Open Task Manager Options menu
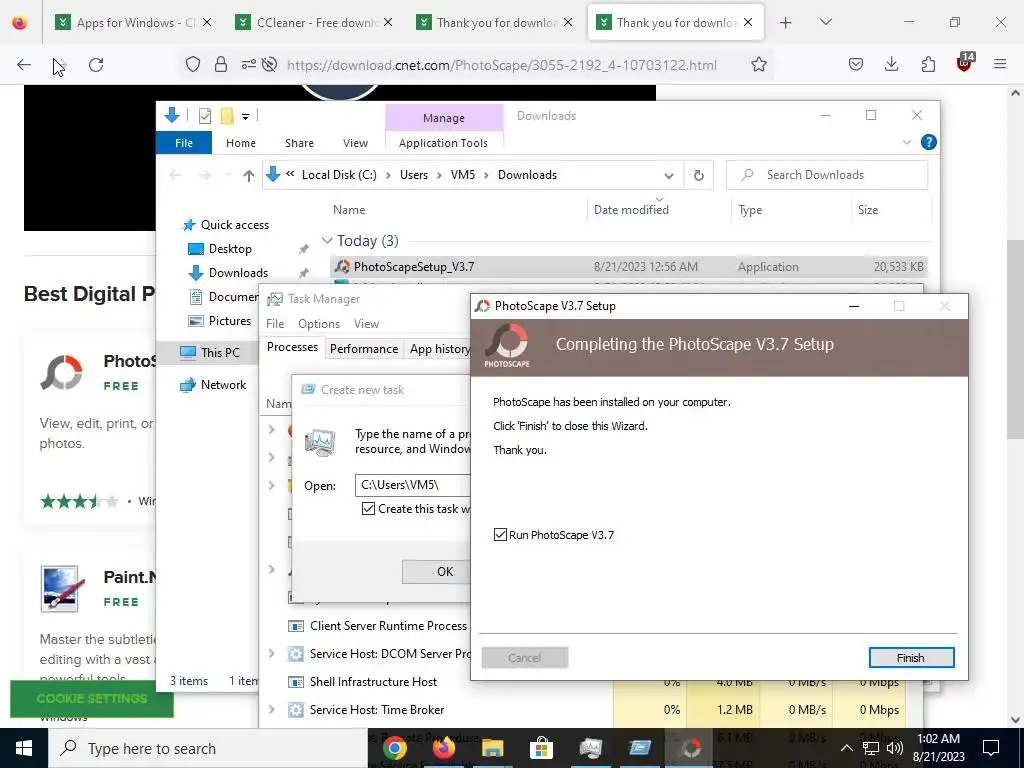Viewport: 1024px width, 768px height. (319, 324)
